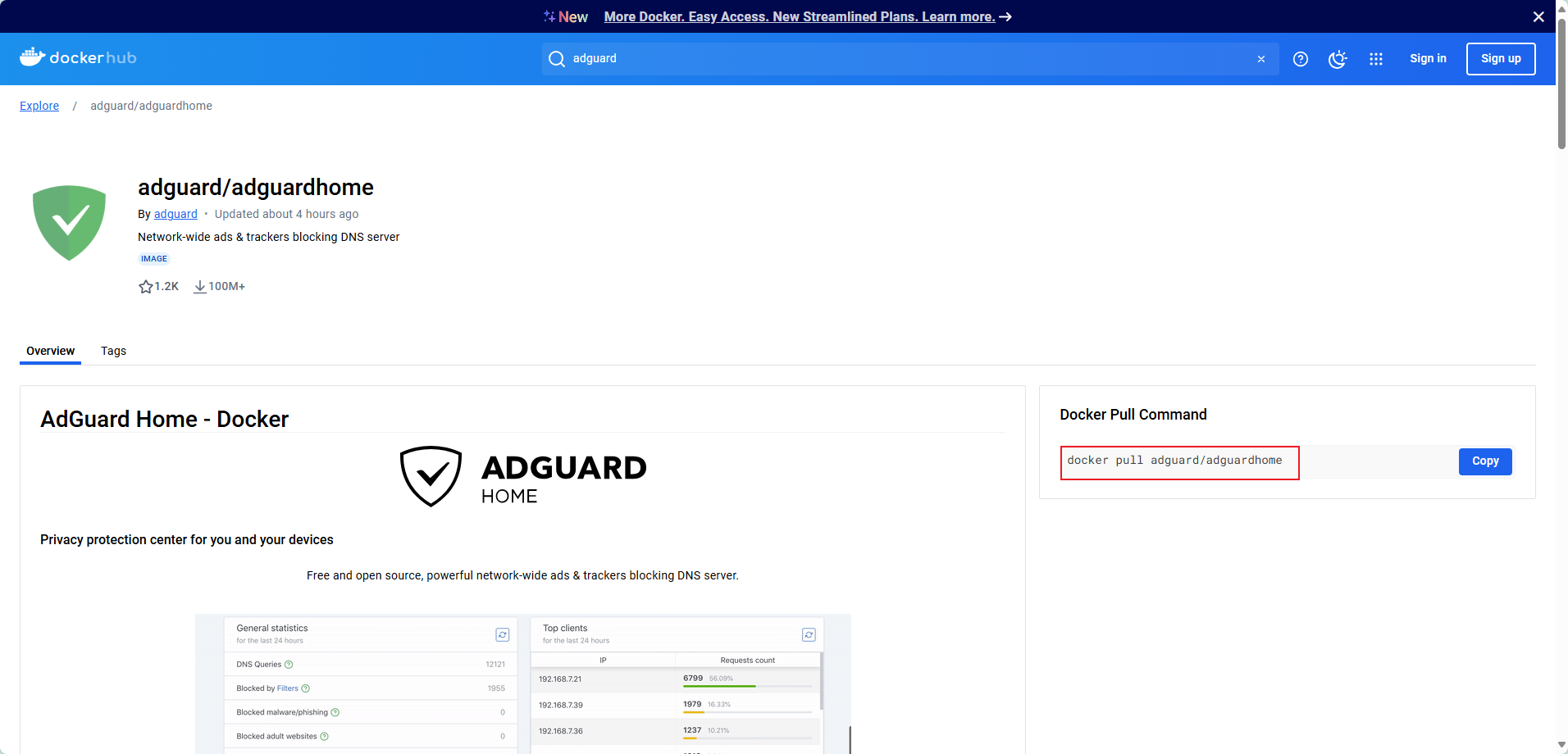
Task: Switch to the Tags tab
Action: (113, 351)
